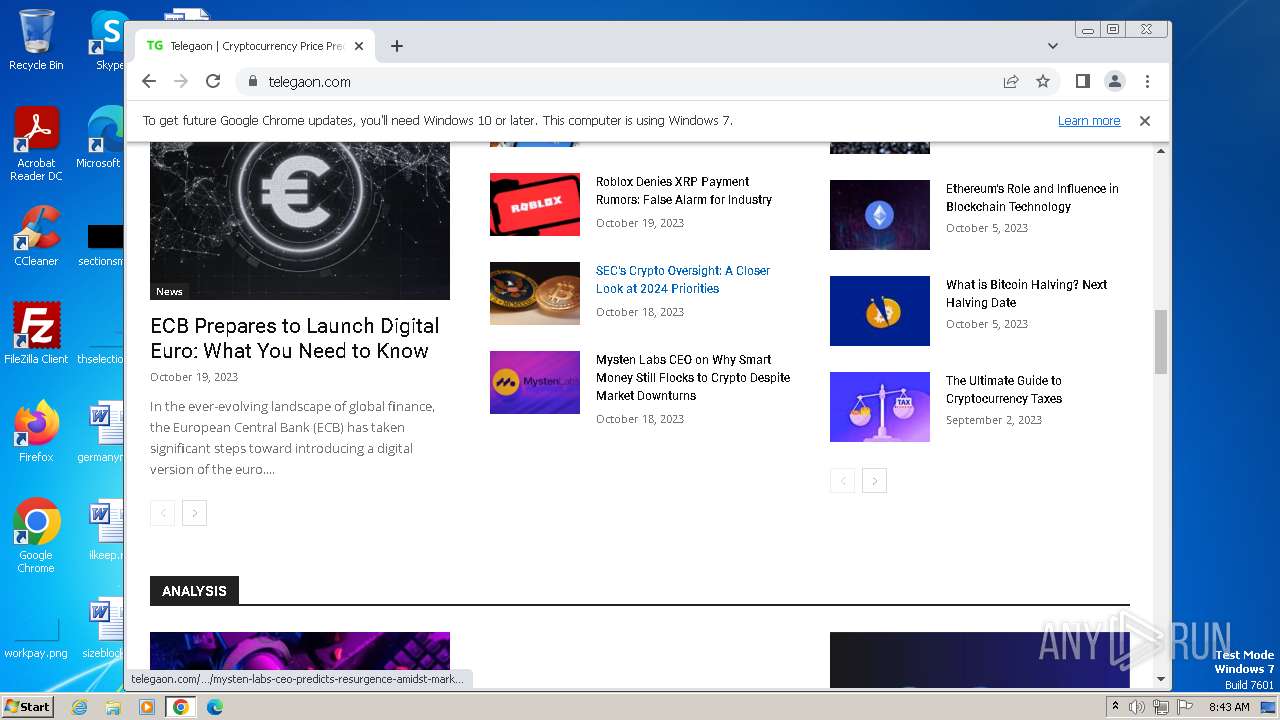Screen dimensions: 1280x720
Task: Open Windows Explorer folder in taskbar
Action: click(x=113, y=707)
